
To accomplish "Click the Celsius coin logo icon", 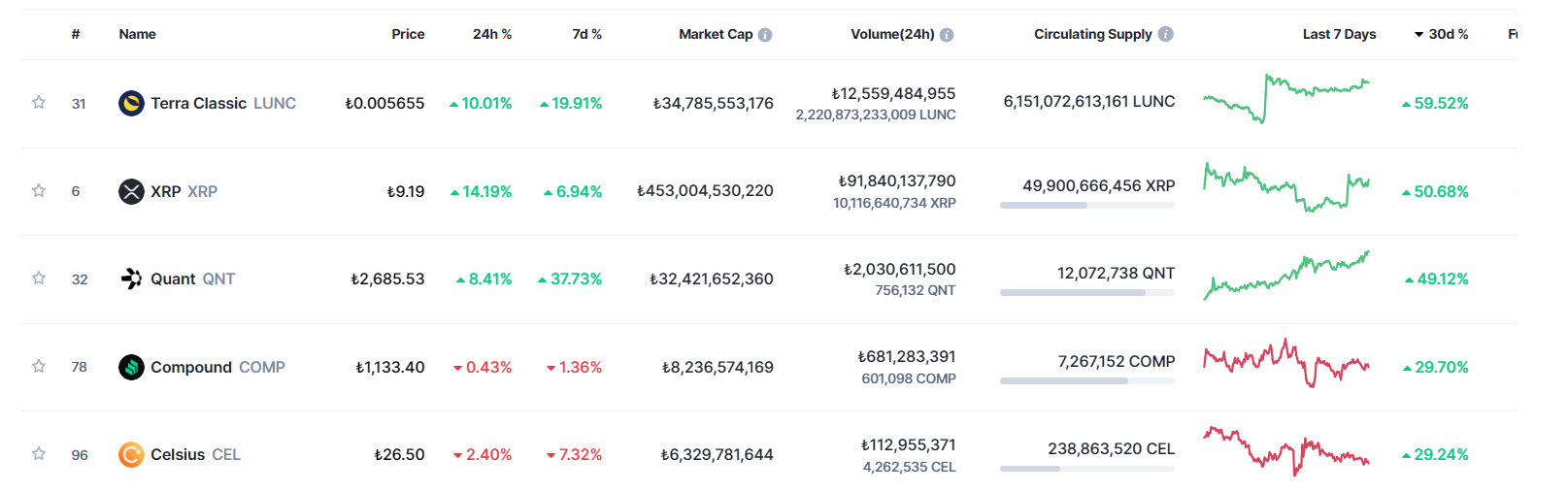I will tap(131, 454).
